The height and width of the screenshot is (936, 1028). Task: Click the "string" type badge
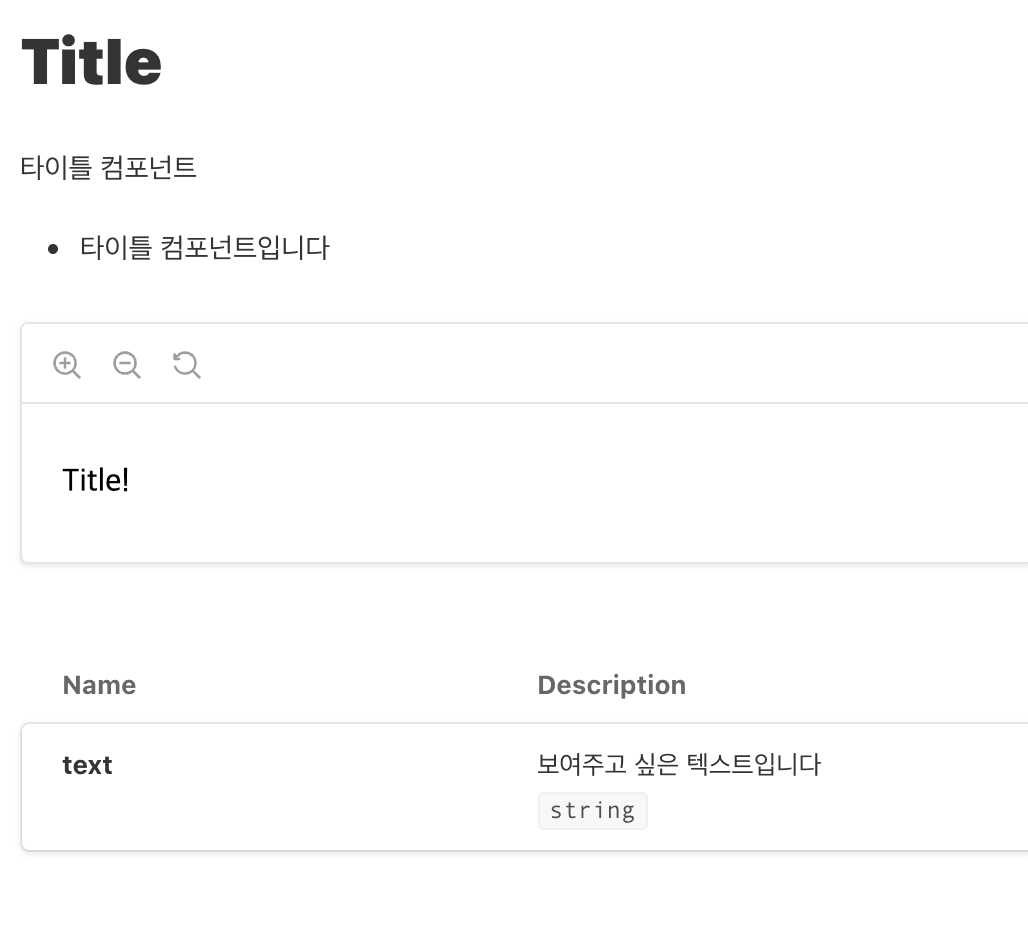click(593, 810)
